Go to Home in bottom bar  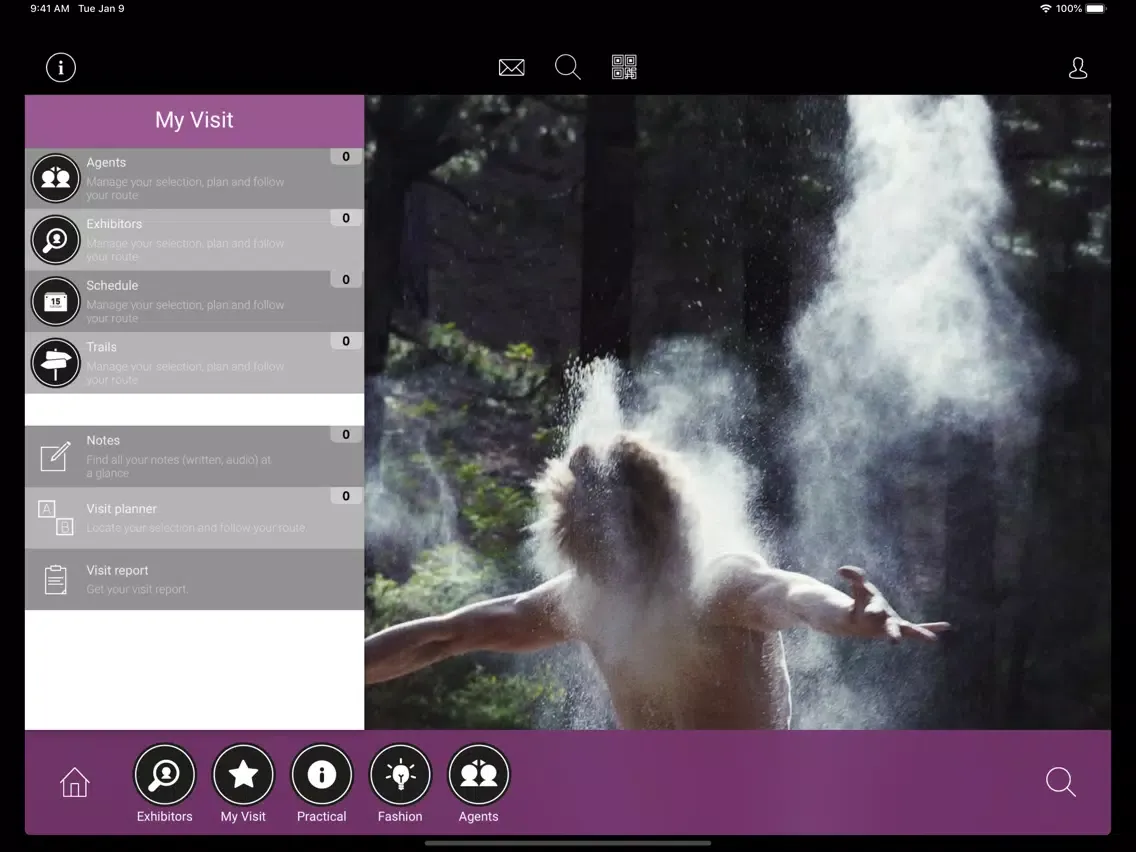tap(75, 782)
